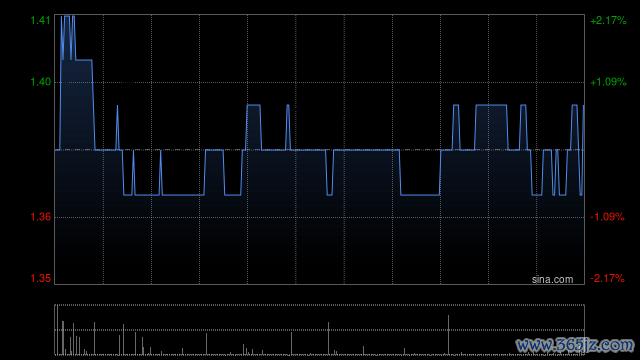Click the 1.36 price axis label
Viewport: 640px width, 360px height.
coord(40,217)
